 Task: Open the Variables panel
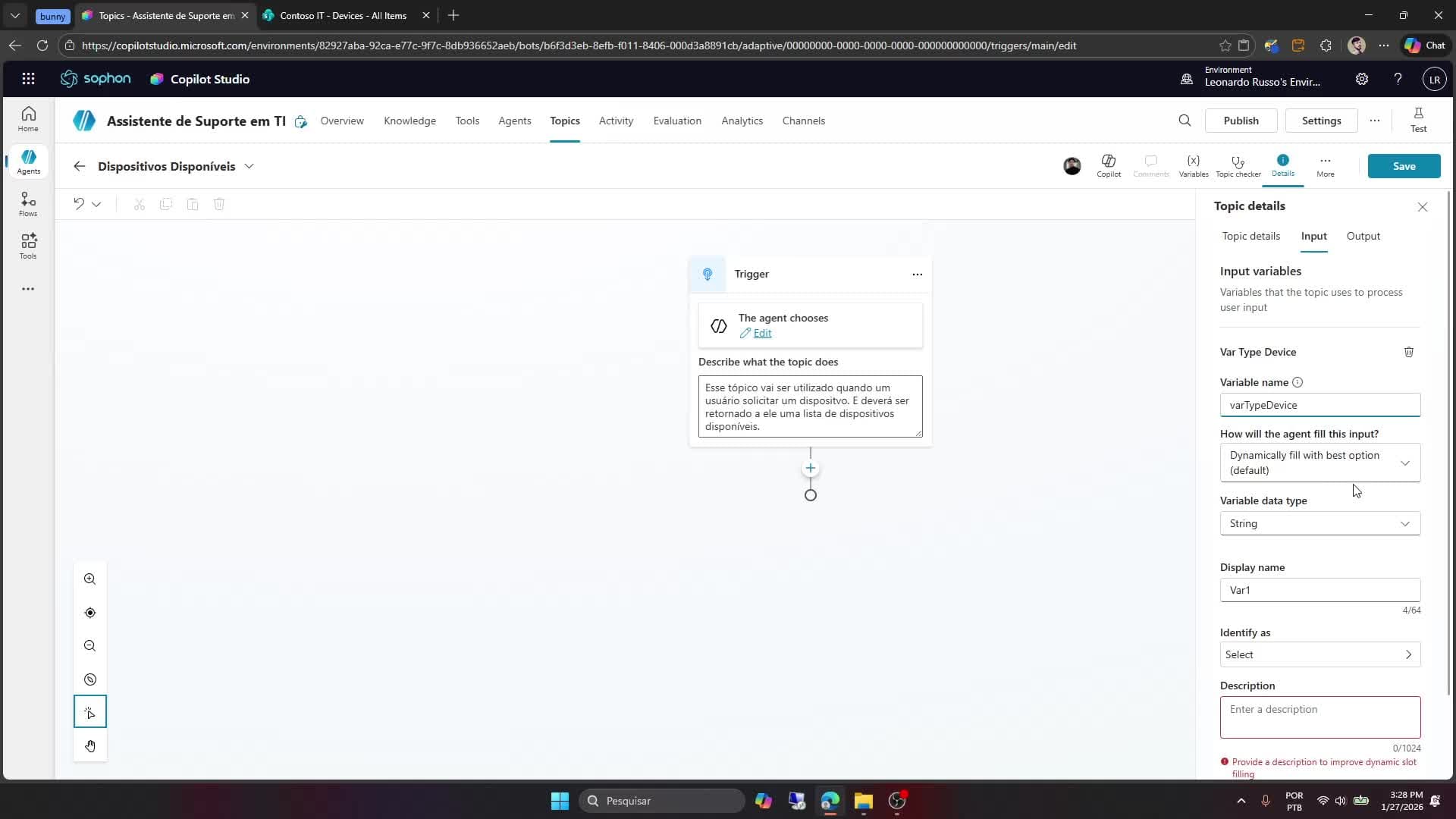(x=1192, y=165)
